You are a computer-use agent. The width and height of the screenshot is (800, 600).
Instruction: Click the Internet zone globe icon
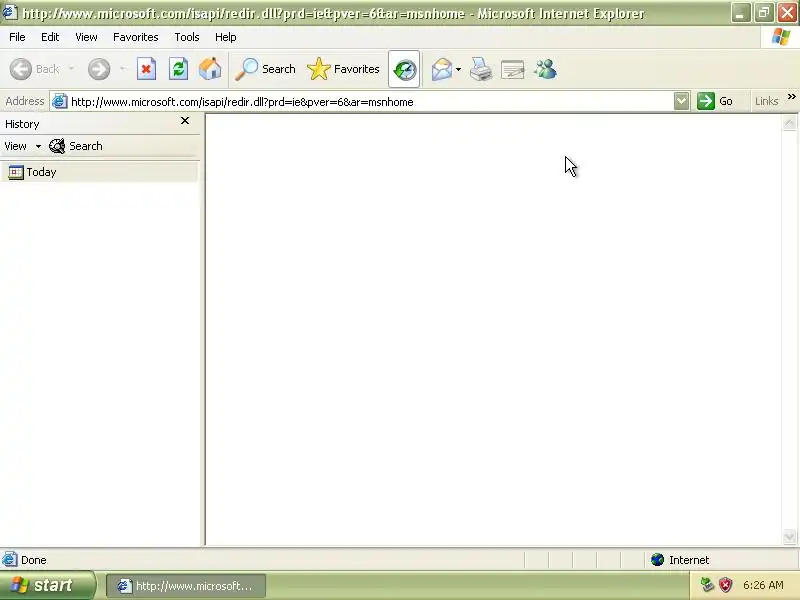[x=657, y=560]
